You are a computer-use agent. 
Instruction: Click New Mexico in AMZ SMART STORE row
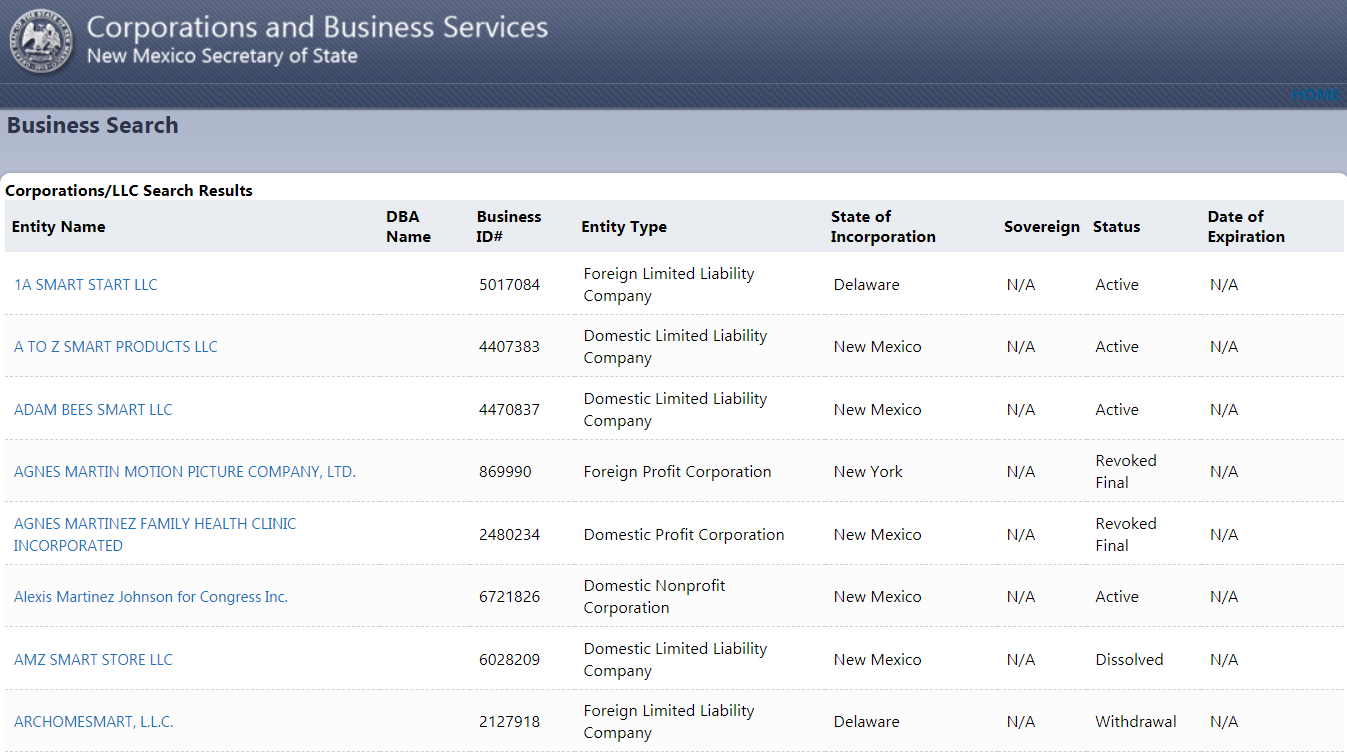click(877, 660)
